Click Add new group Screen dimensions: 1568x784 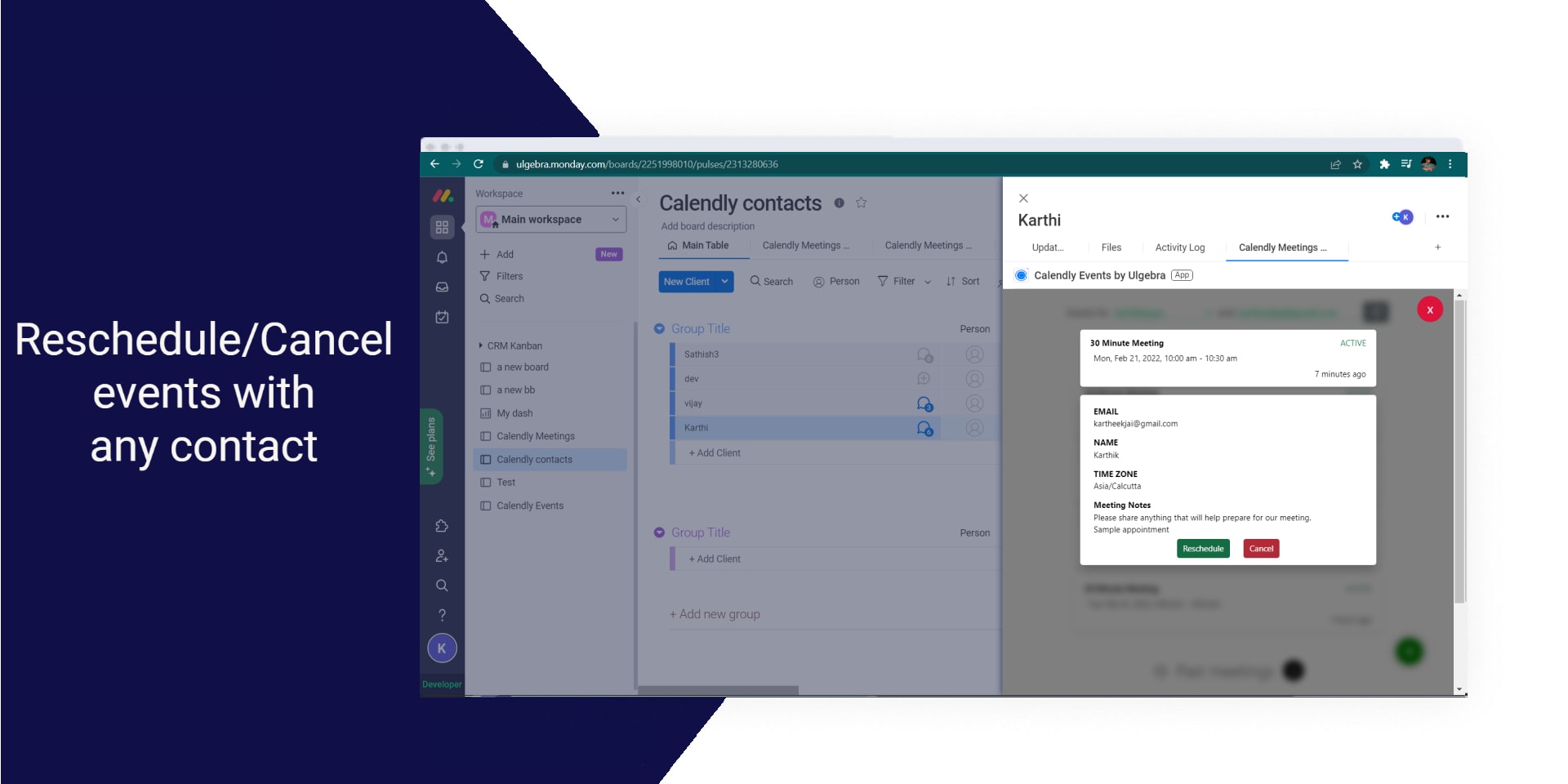pos(715,614)
